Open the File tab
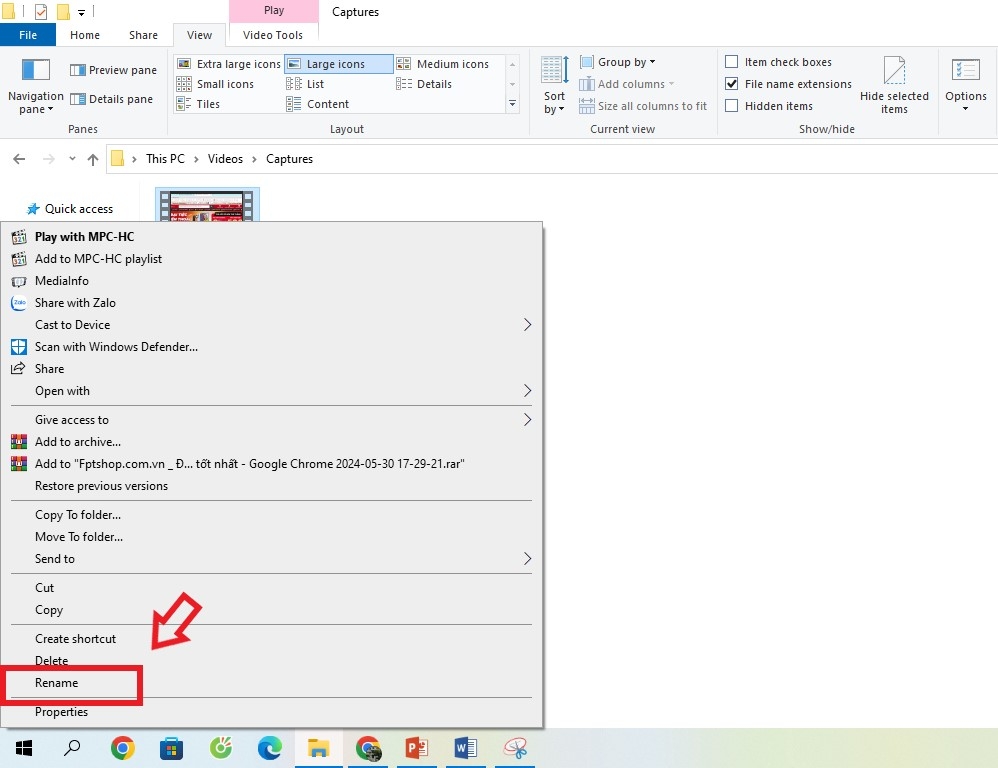 click(x=28, y=35)
